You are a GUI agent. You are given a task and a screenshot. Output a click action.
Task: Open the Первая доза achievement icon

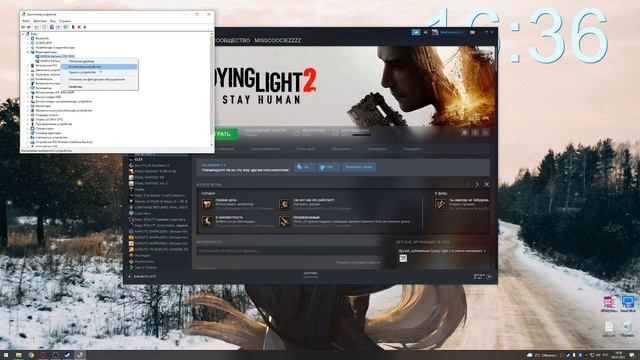(x=207, y=204)
